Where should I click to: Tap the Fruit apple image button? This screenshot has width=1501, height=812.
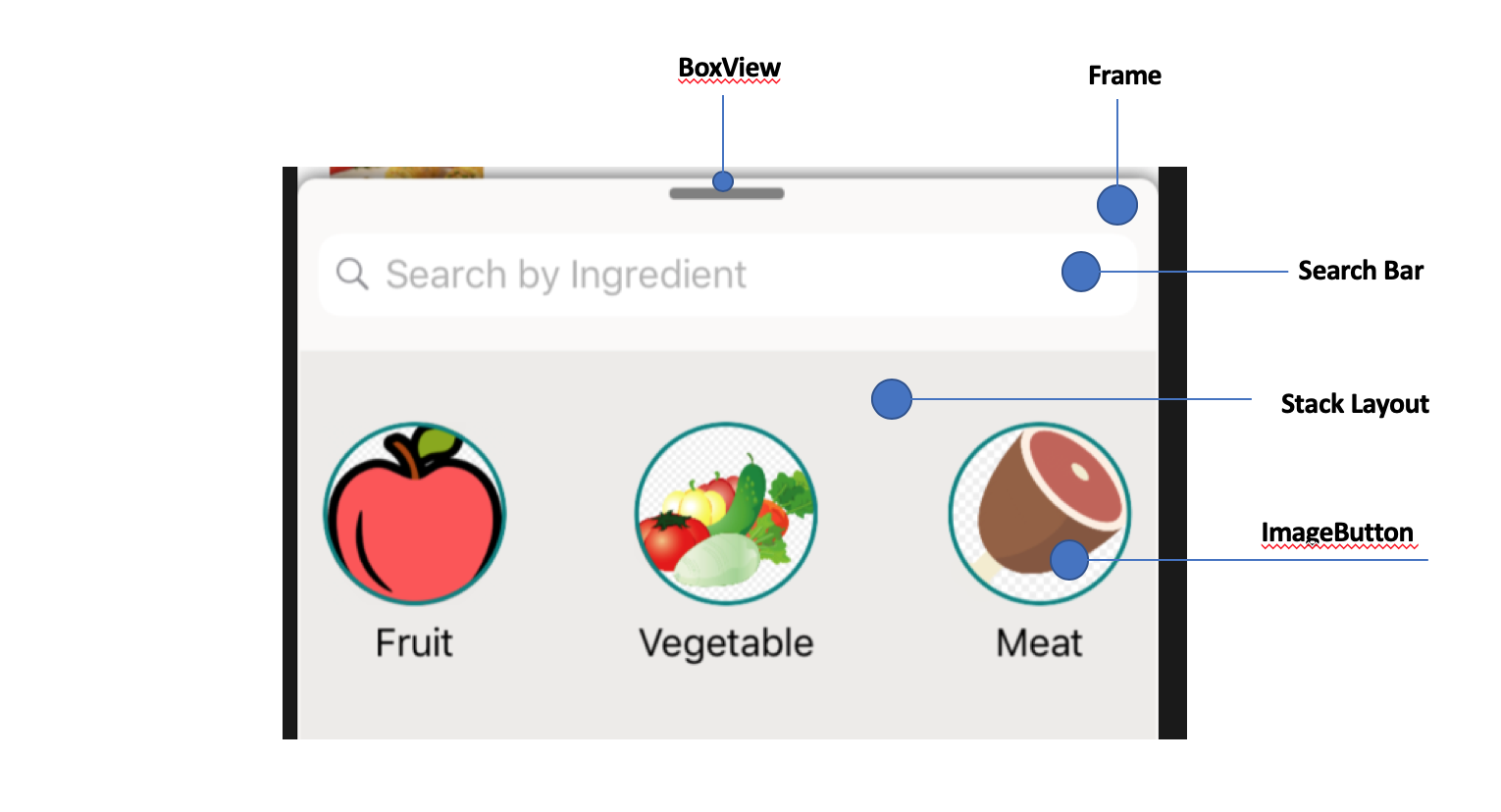[x=415, y=514]
